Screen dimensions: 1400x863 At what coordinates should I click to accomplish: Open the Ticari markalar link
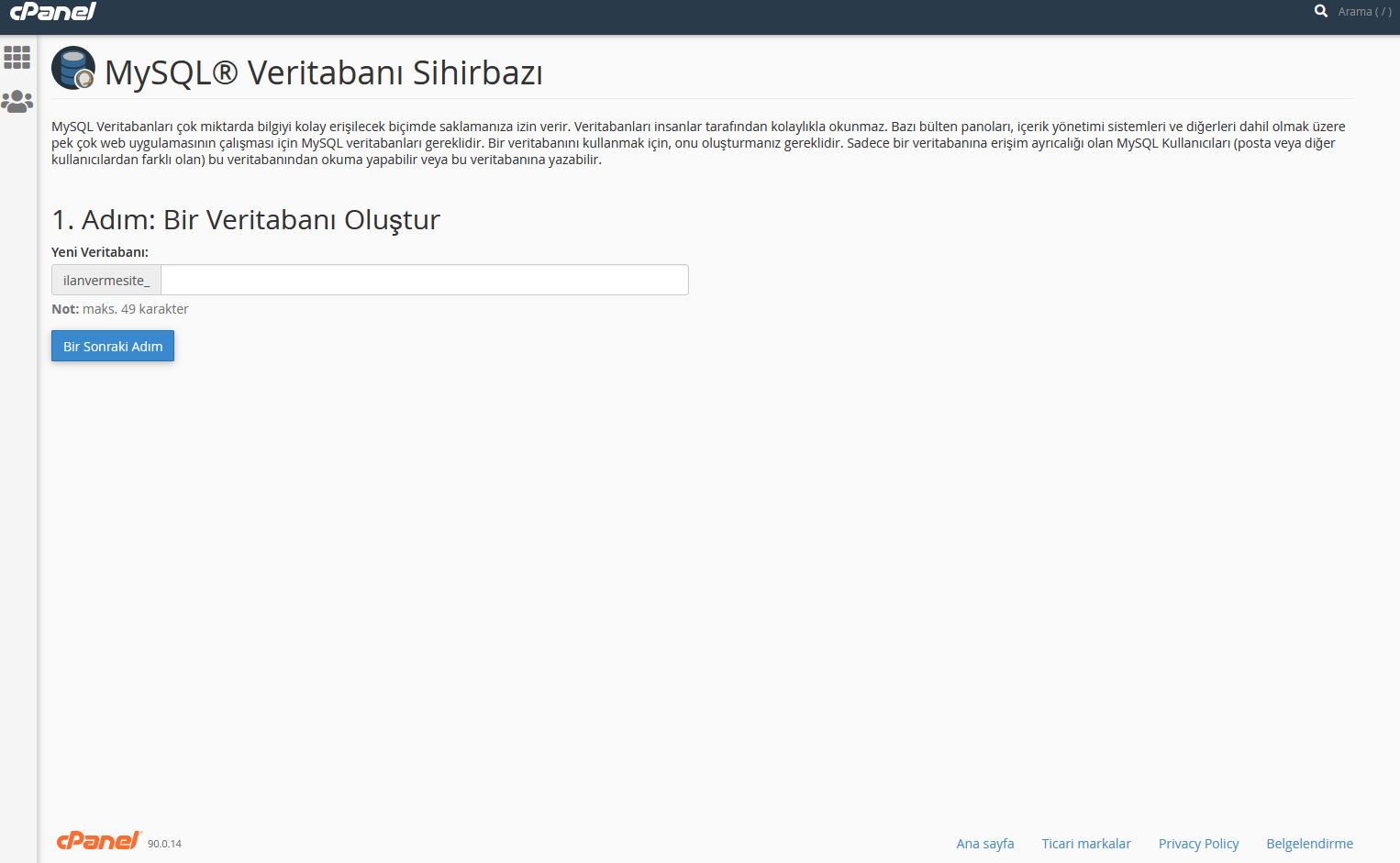tap(1085, 844)
